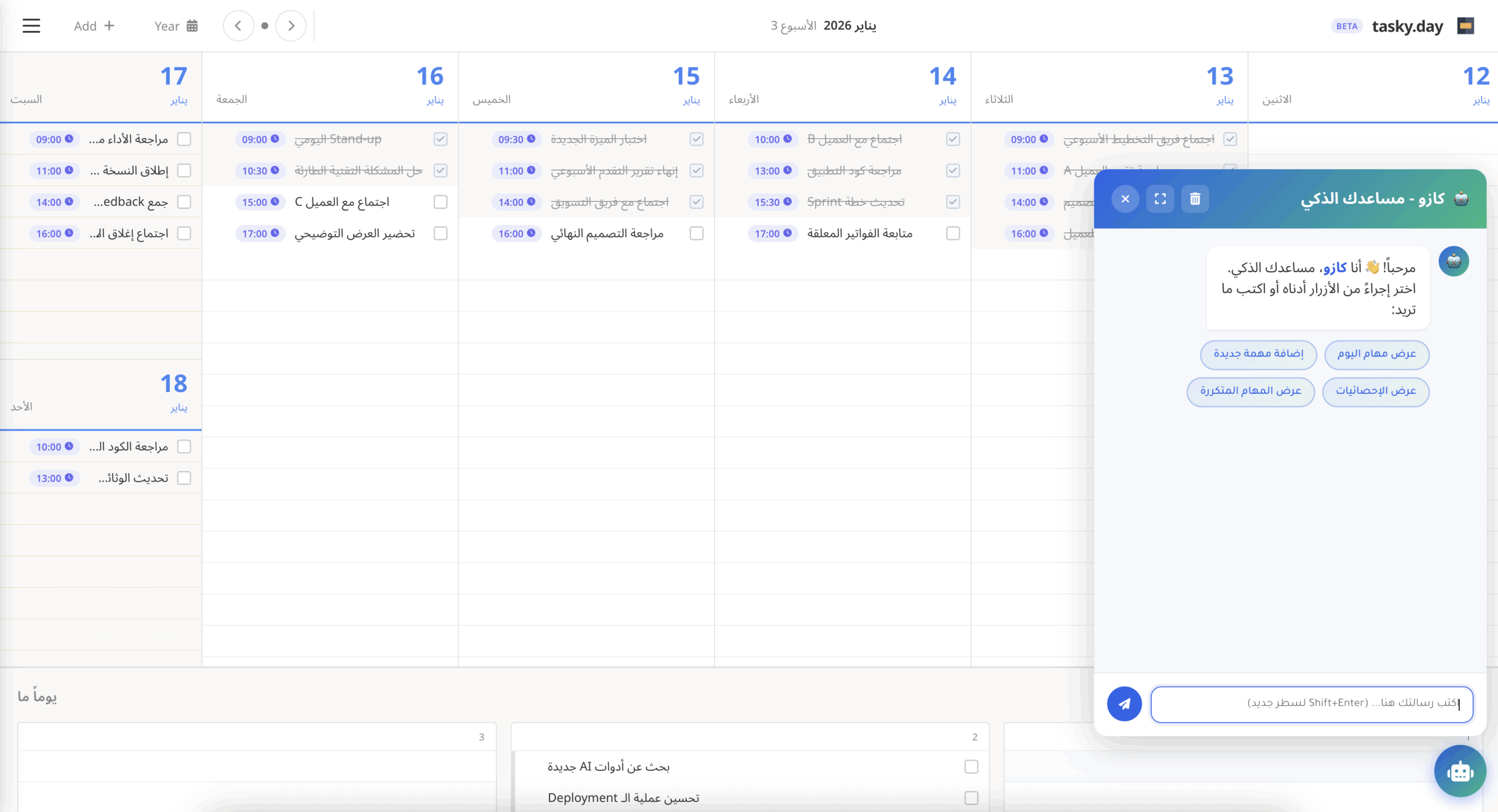Complete متابعة الفواتير المعلقة task
The width and height of the screenshot is (1498, 812).
point(953,233)
